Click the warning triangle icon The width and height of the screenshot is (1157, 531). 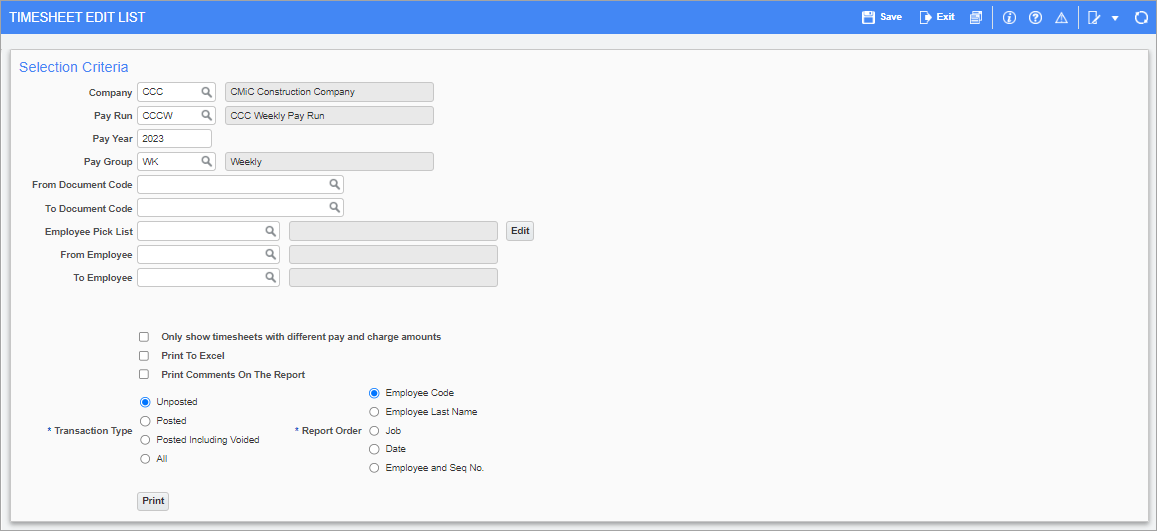[1061, 18]
